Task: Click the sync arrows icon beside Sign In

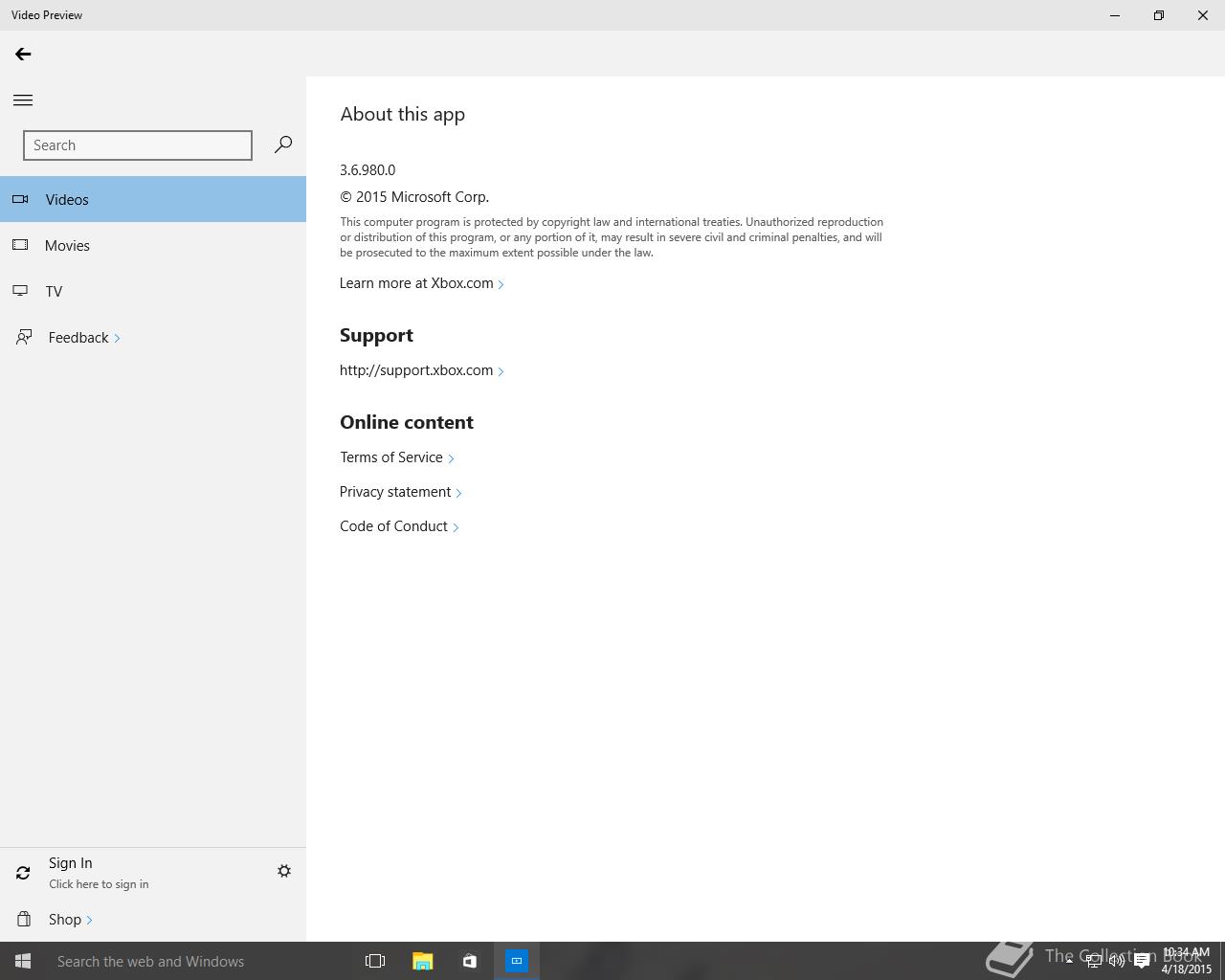Action: click(23, 872)
